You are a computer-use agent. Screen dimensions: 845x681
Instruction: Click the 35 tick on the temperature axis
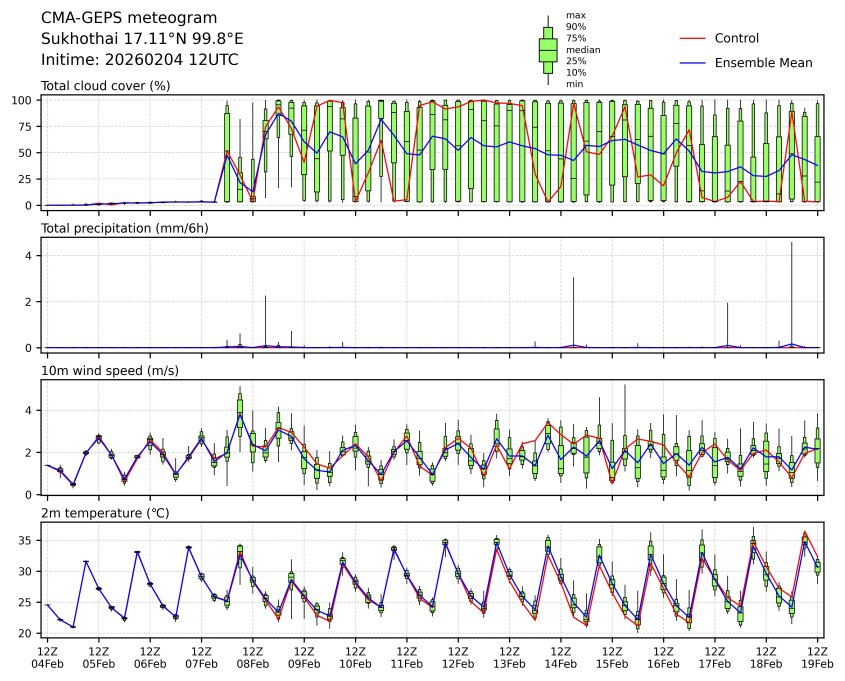[x=30, y=541]
